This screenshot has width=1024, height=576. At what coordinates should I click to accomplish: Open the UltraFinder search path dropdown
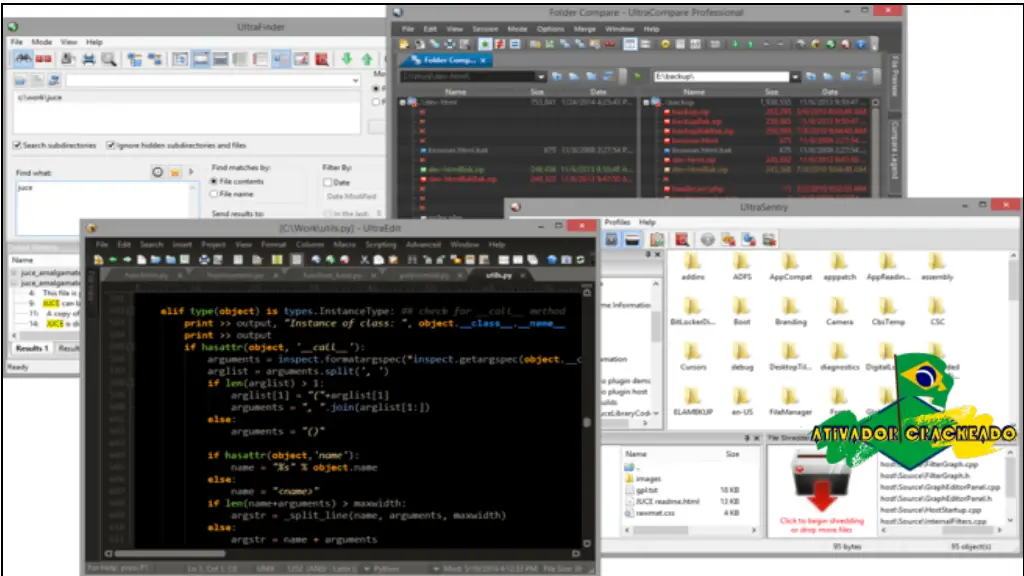point(355,80)
